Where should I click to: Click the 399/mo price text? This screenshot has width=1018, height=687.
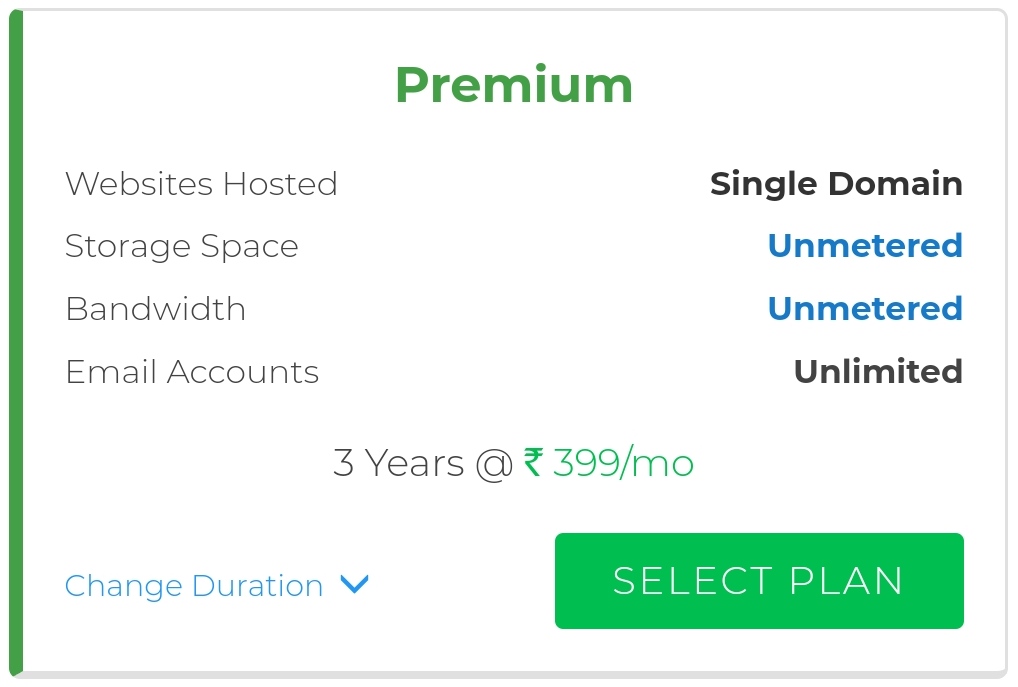623,464
